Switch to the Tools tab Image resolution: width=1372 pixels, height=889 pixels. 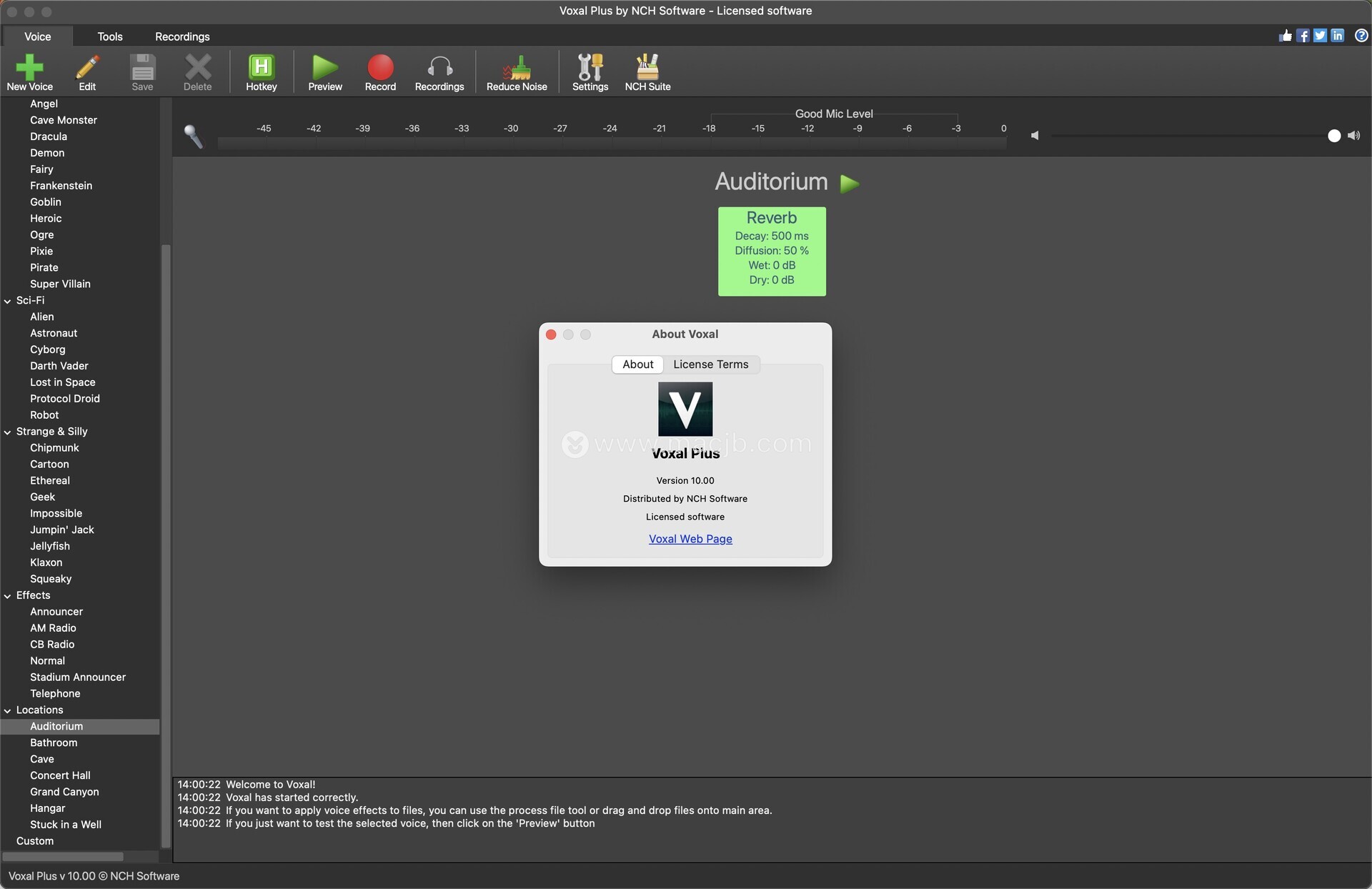pyautogui.click(x=110, y=36)
